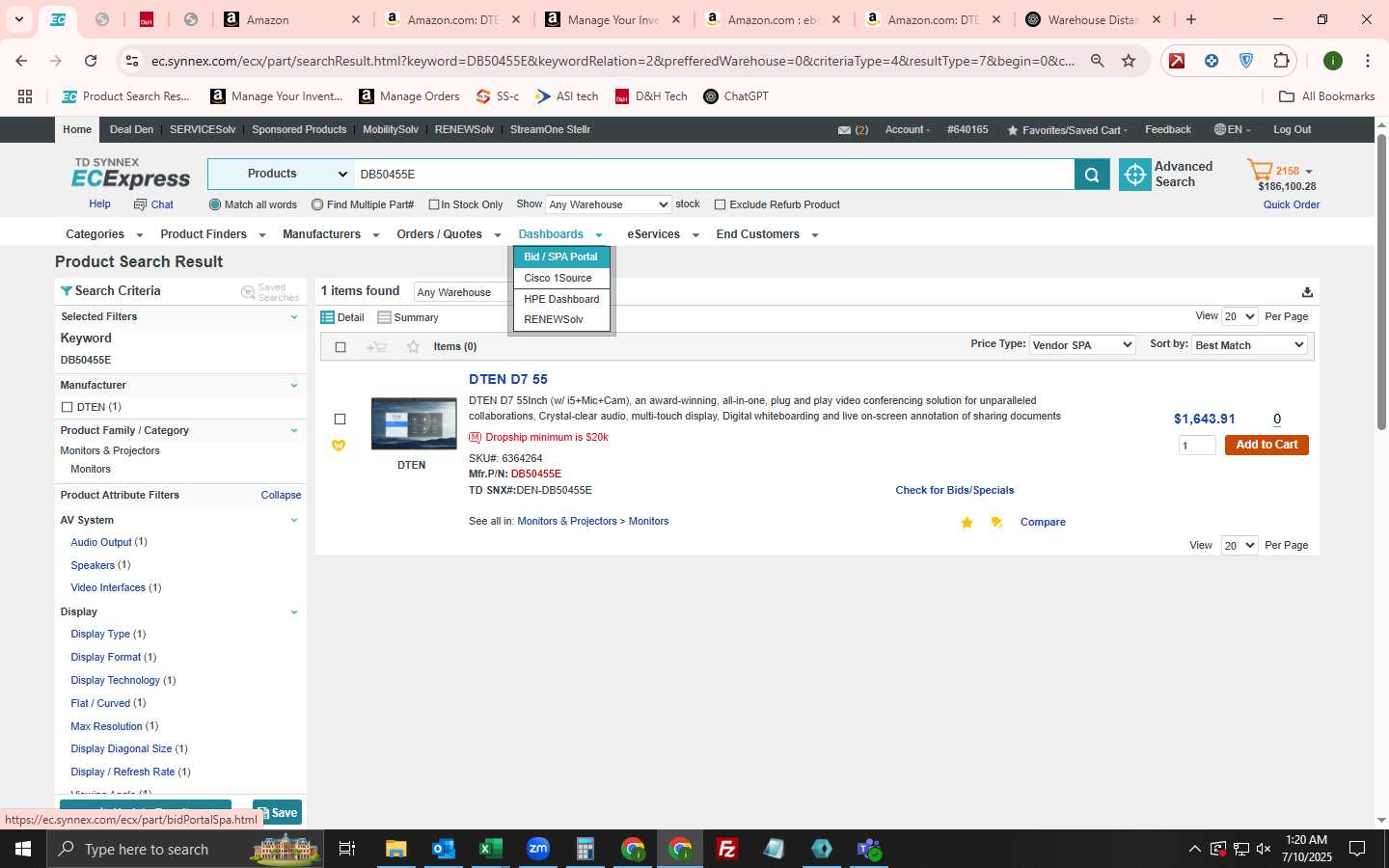Open Zoom from the taskbar
Viewport: 1389px width, 868px height.
click(x=538, y=849)
